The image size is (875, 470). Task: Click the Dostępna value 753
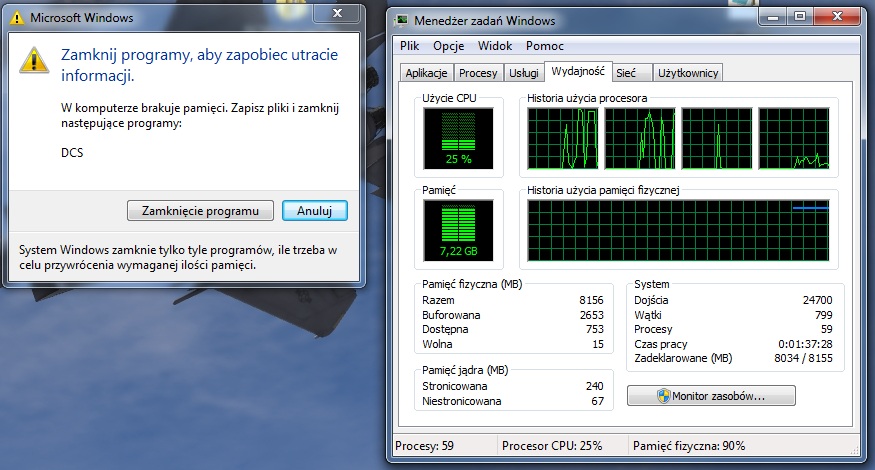[x=595, y=329]
